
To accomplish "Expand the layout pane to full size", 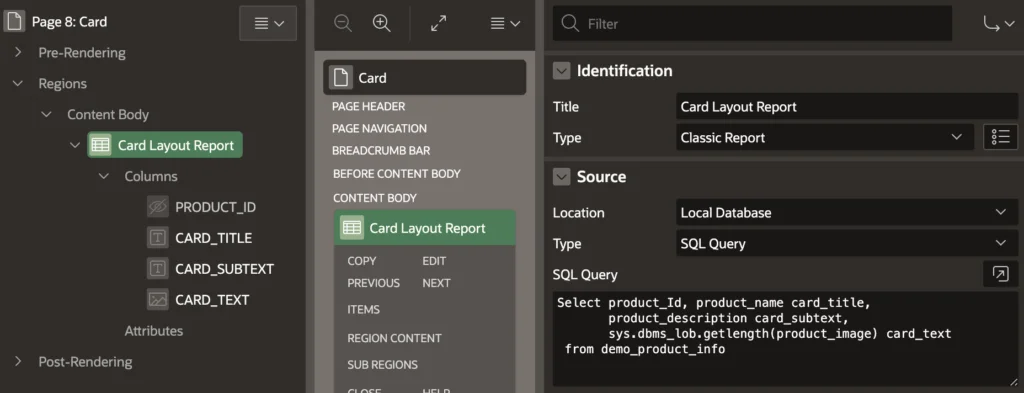I will pos(439,23).
